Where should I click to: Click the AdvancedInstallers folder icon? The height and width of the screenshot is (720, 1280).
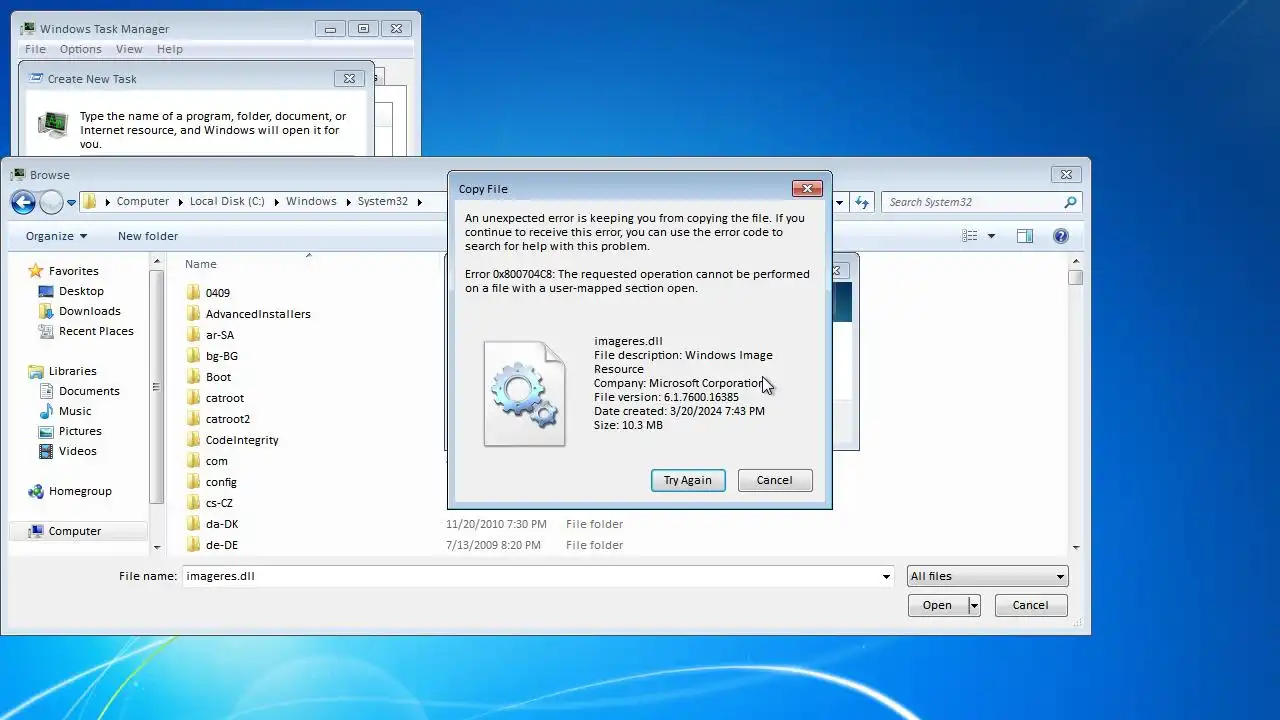(x=194, y=314)
